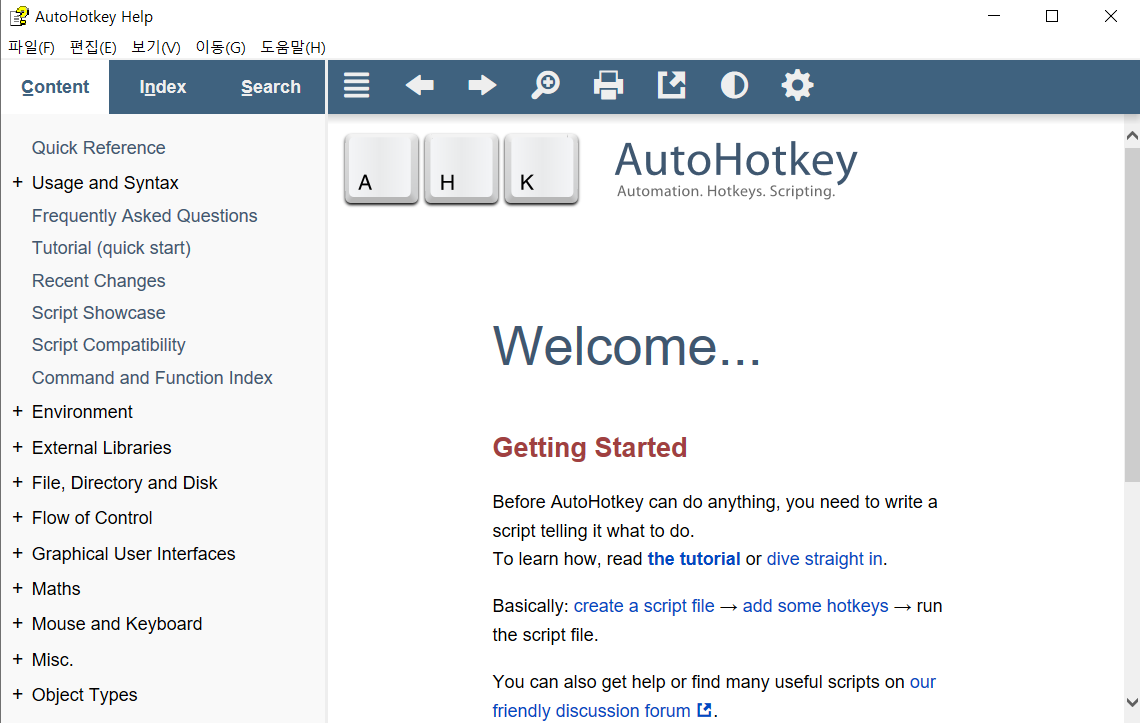Image resolution: width=1140 pixels, height=723 pixels.
Task: Click the K keyboard key logo
Action: [x=542, y=169]
